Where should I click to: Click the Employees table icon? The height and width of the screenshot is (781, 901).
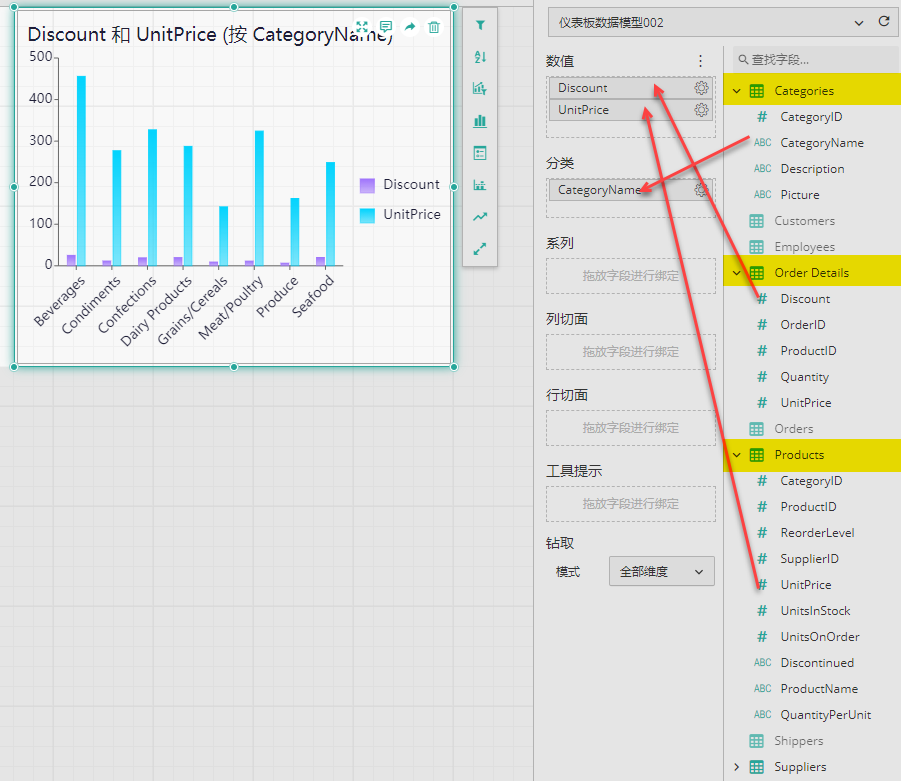coord(756,247)
